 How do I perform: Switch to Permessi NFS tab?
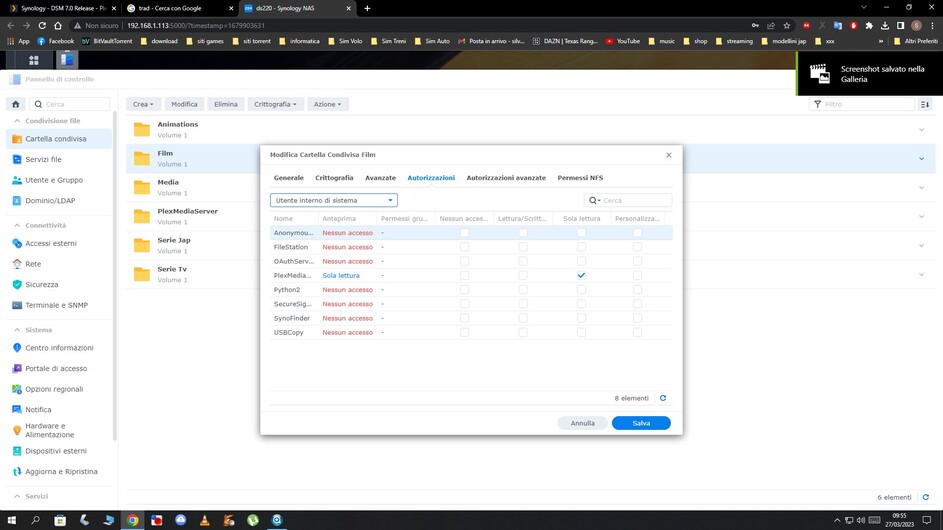point(580,178)
